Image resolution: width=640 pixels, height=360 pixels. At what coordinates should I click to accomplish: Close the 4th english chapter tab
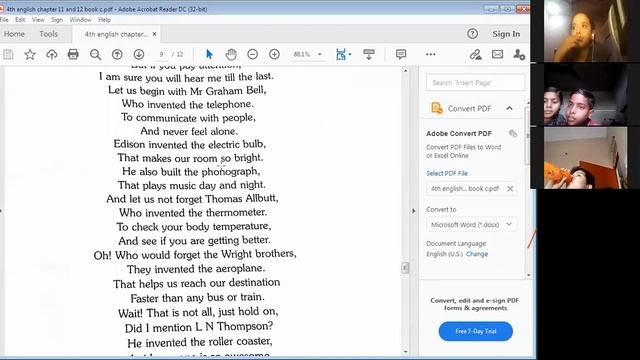(154, 34)
